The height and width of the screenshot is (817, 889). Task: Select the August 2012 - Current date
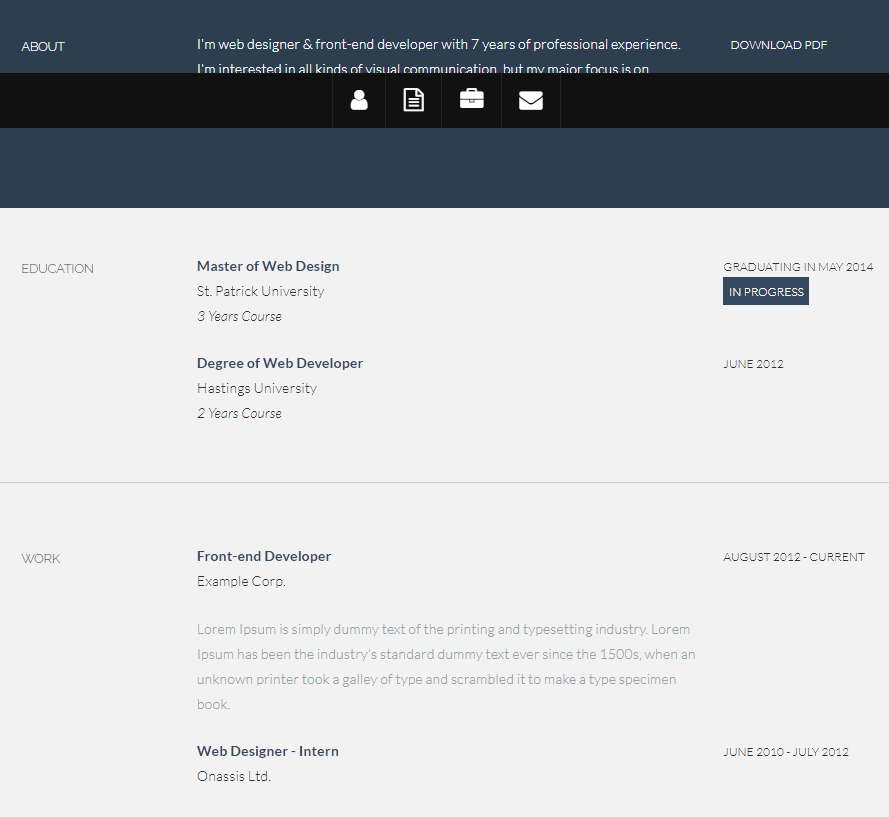pyautogui.click(x=794, y=557)
